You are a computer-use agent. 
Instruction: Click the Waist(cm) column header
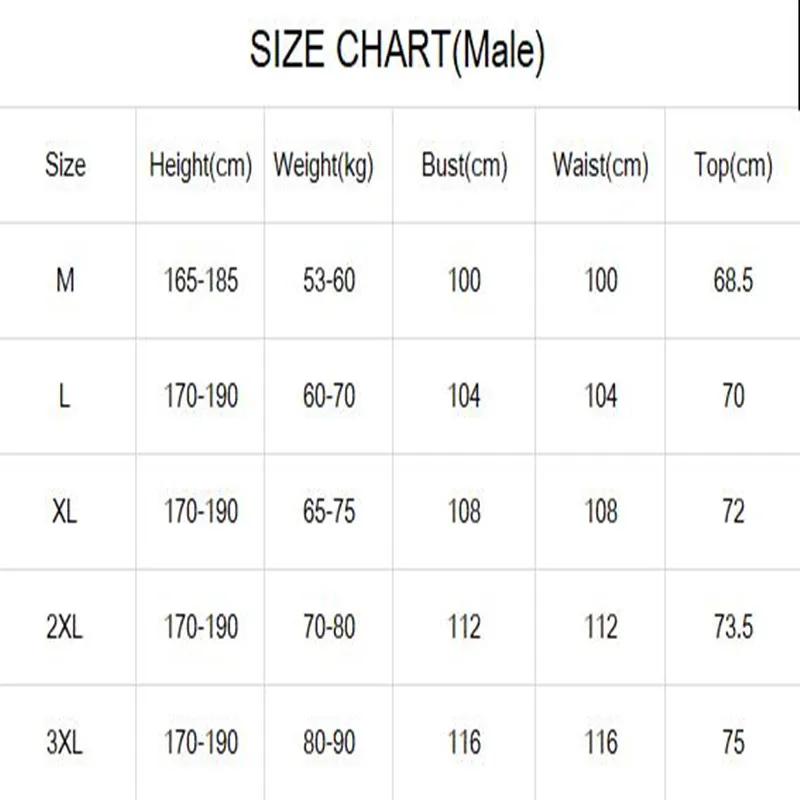[600, 165]
